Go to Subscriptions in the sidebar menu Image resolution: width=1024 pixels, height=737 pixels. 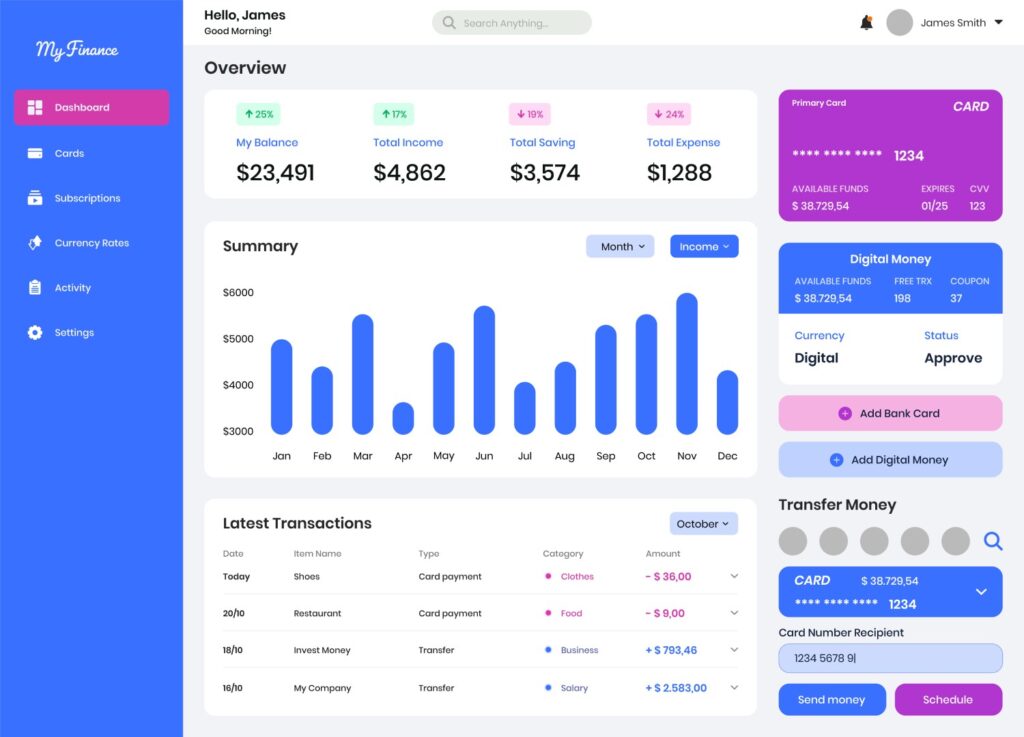click(x=87, y=198)
